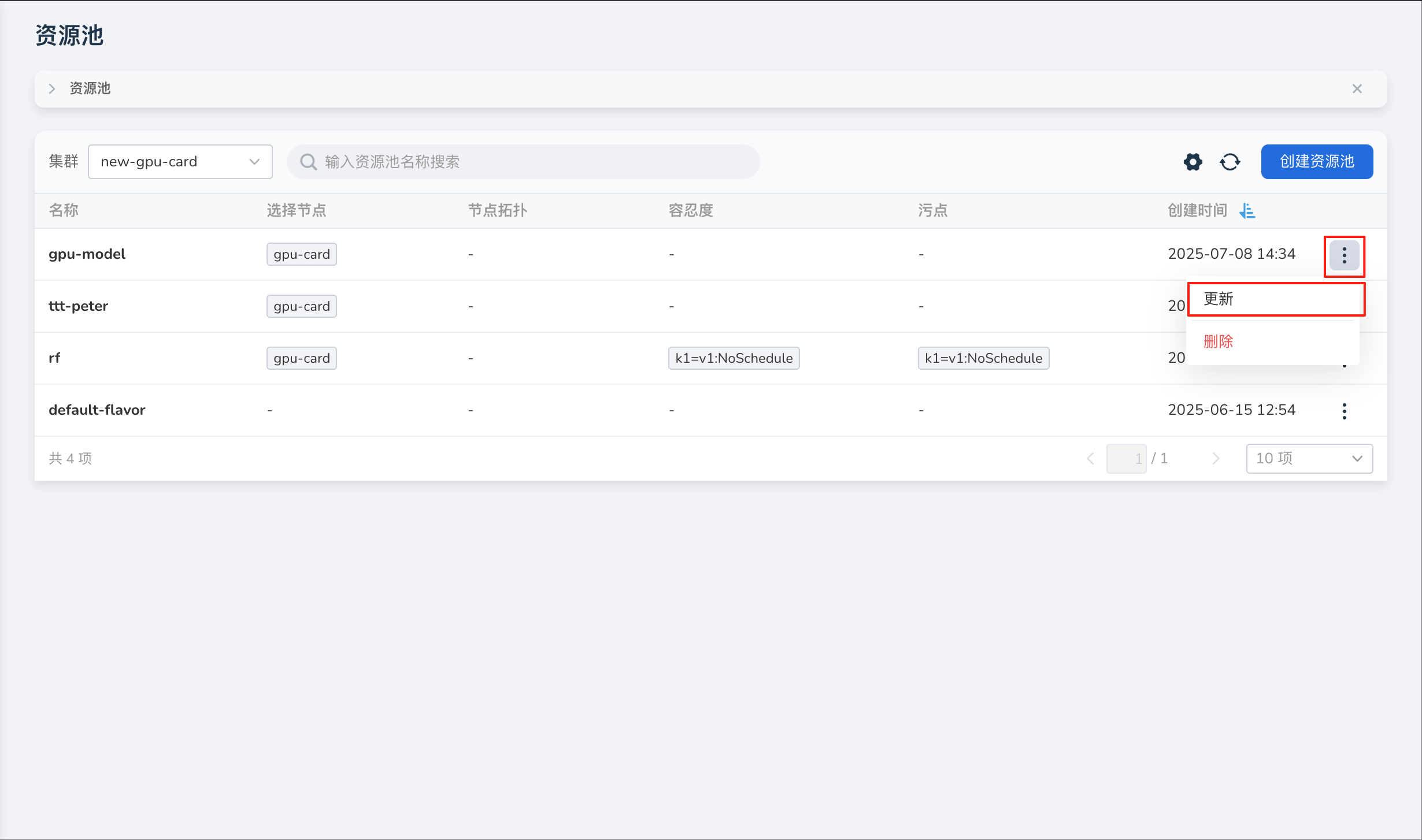Open actions menu for default-flavor row
The height and width of the screenshot is (840, 1422).
(1344, 411)
